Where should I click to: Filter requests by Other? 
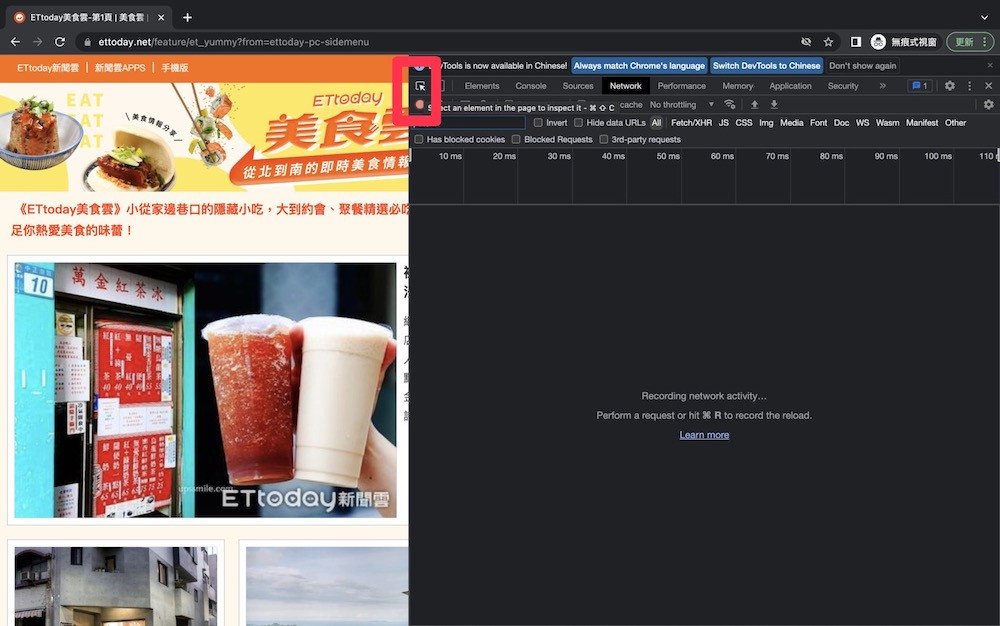click(955, 122)
